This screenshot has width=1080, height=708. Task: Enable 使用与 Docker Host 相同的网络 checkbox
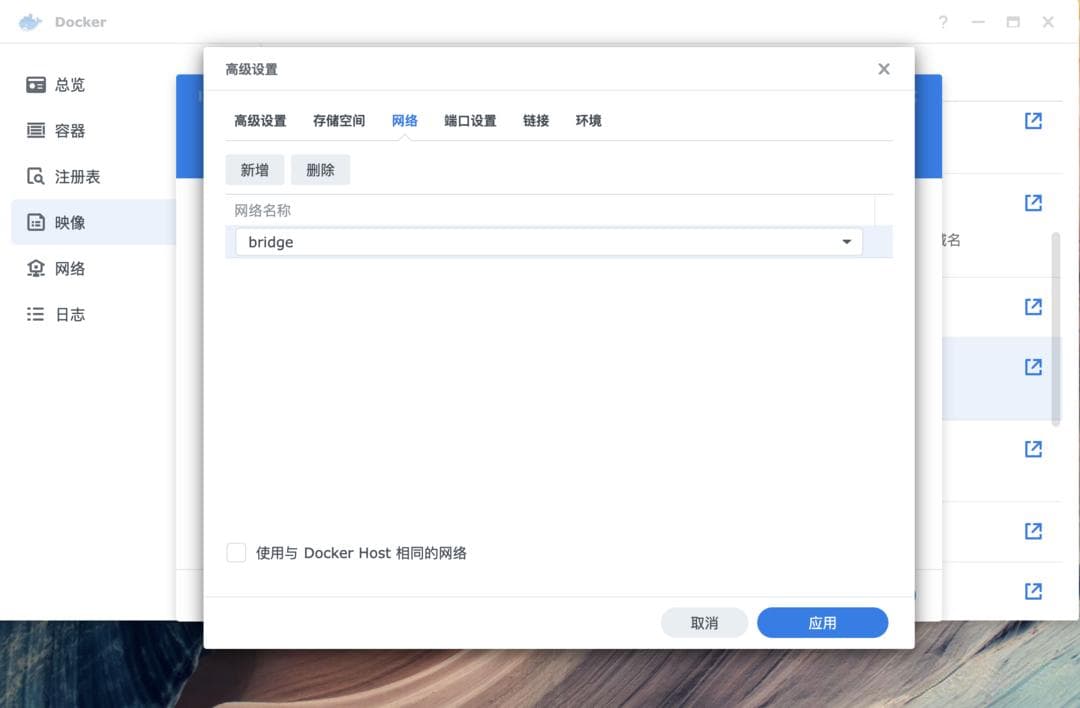pyautogui.click(x=236, y=552)
